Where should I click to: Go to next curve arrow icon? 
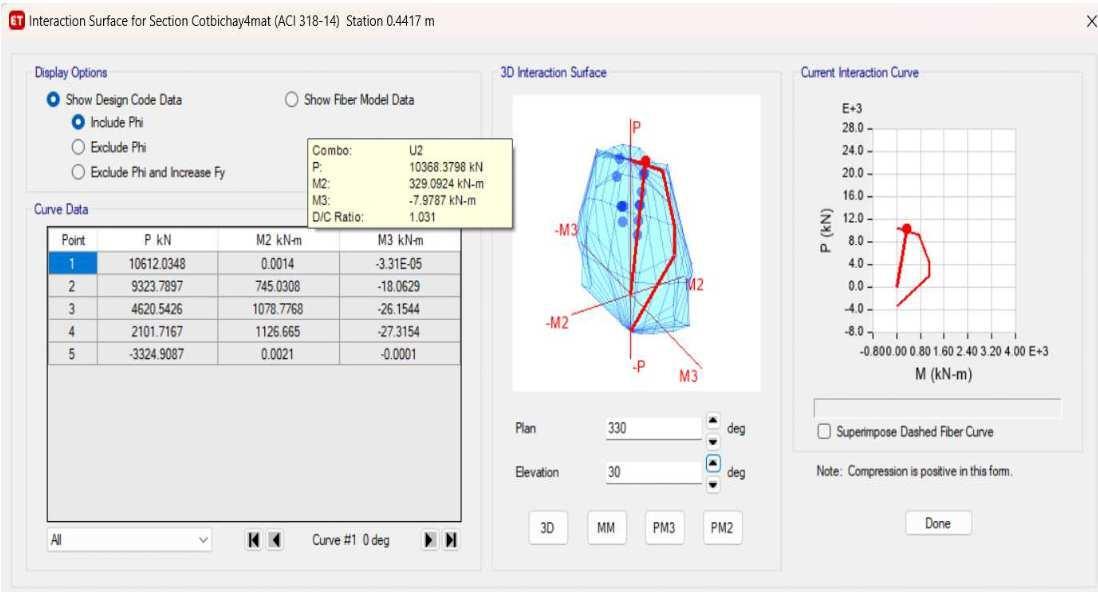coord(429,539)
